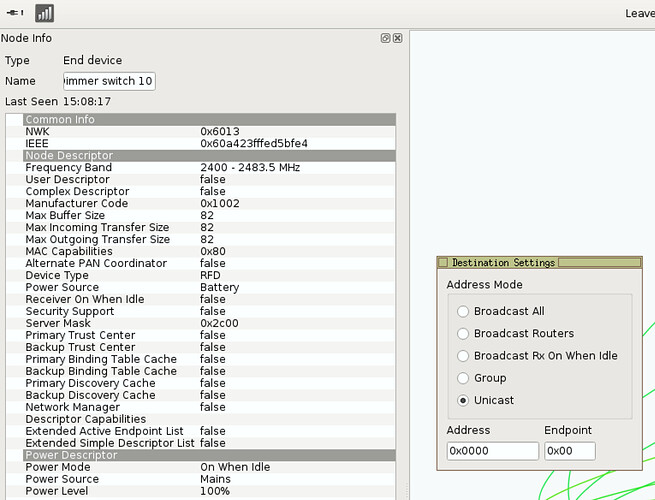Select the Complex Descriptor row

(201, 191)
